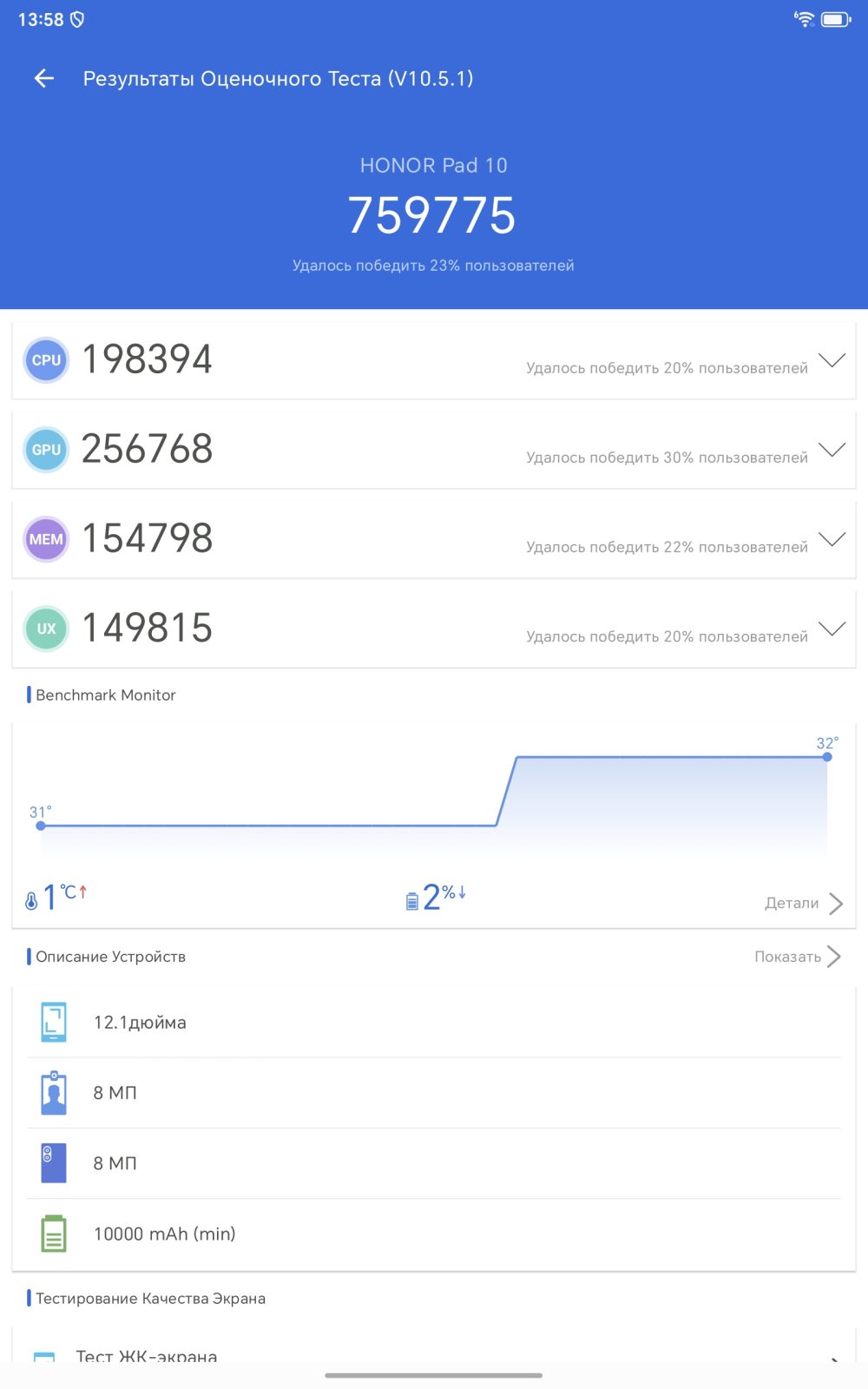Tap the battery drain icon
868x1389 pixels.
coord(412,901)
